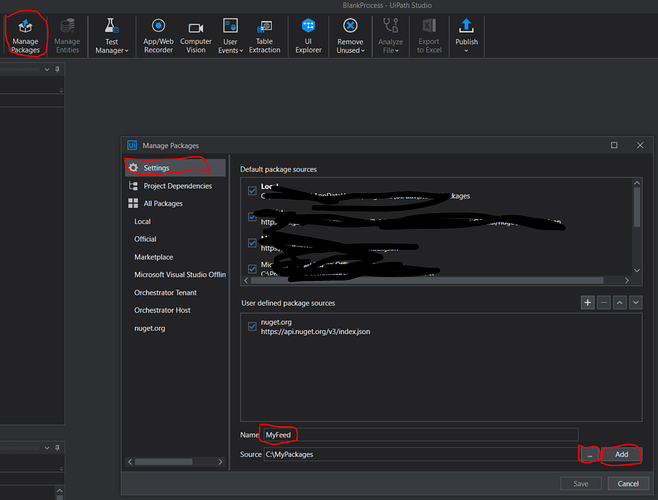Click default sources horizontal scrollbar right arrow
658x500 pixels.
tap(627, 280)
